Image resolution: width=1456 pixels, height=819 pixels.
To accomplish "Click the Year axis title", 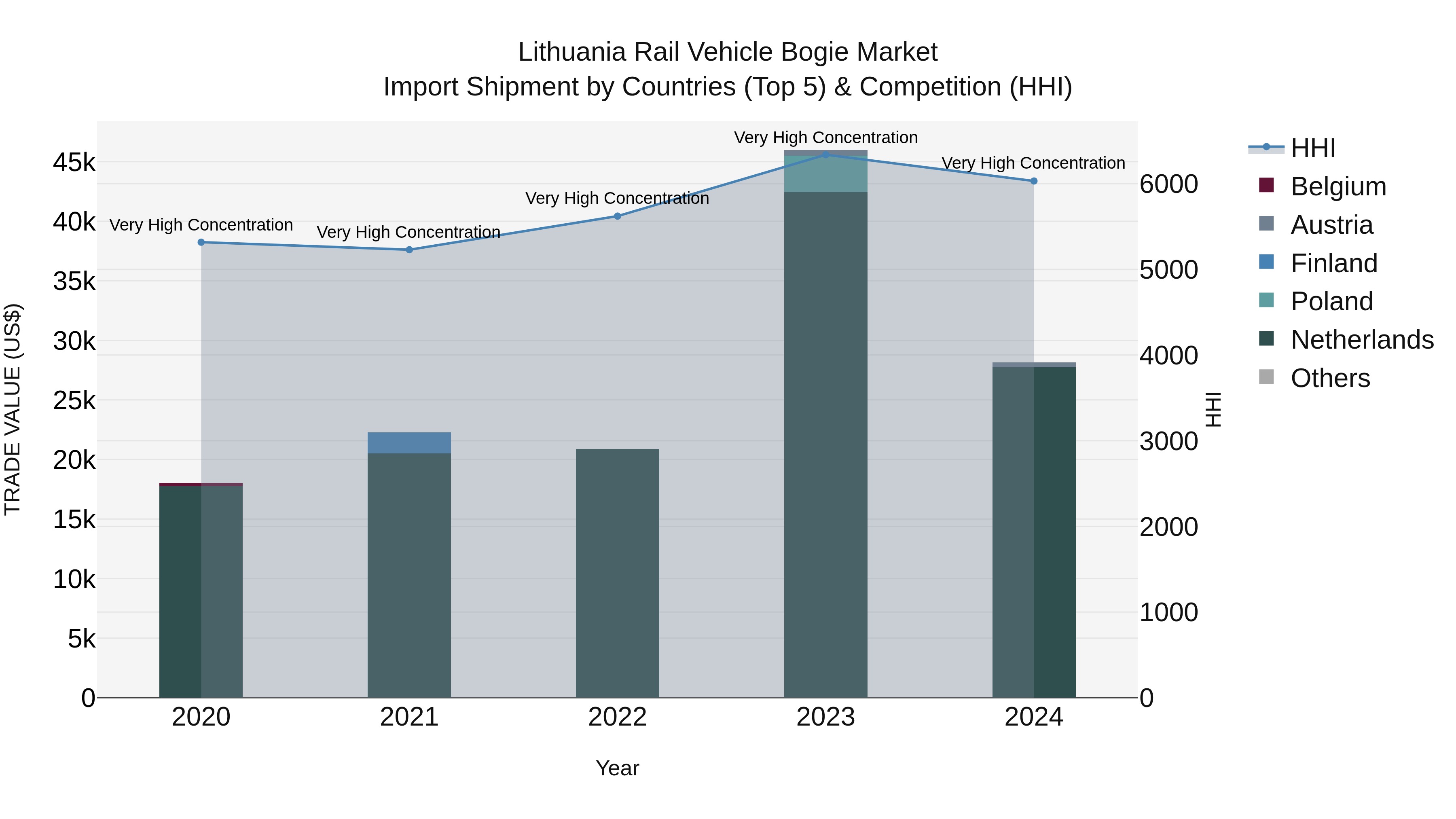I will (617, 768).
